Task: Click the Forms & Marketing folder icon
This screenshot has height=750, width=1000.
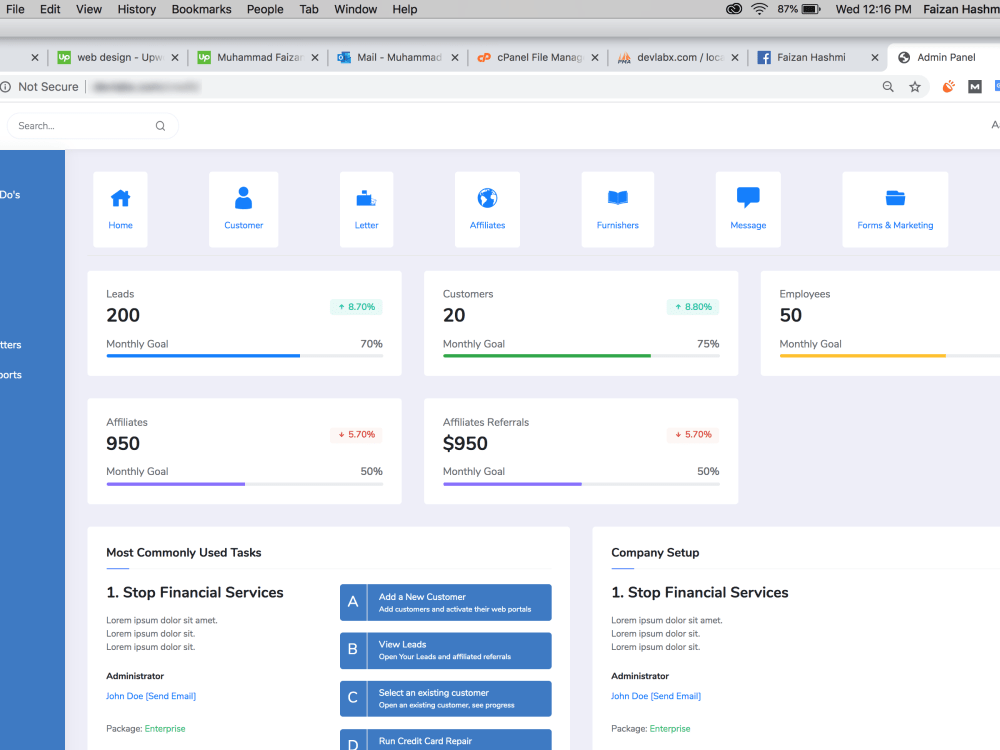Action: [x=895, y=198]
